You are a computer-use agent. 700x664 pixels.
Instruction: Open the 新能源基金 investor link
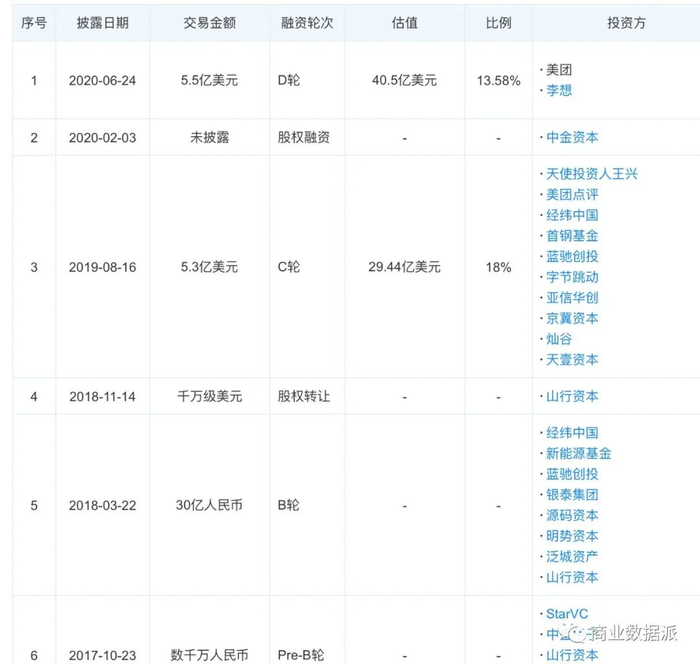pyautogui.click(x=579, y=454)
